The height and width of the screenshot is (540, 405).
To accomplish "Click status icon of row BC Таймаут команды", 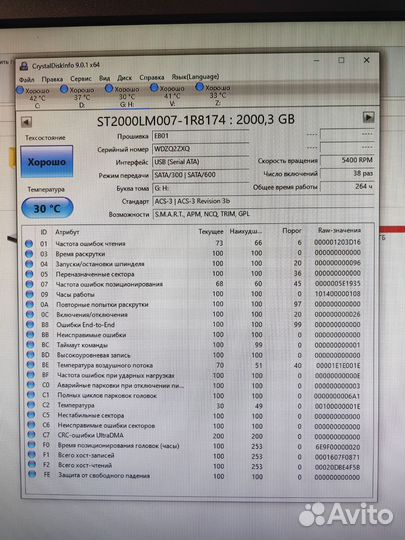I will coord(30,345).
